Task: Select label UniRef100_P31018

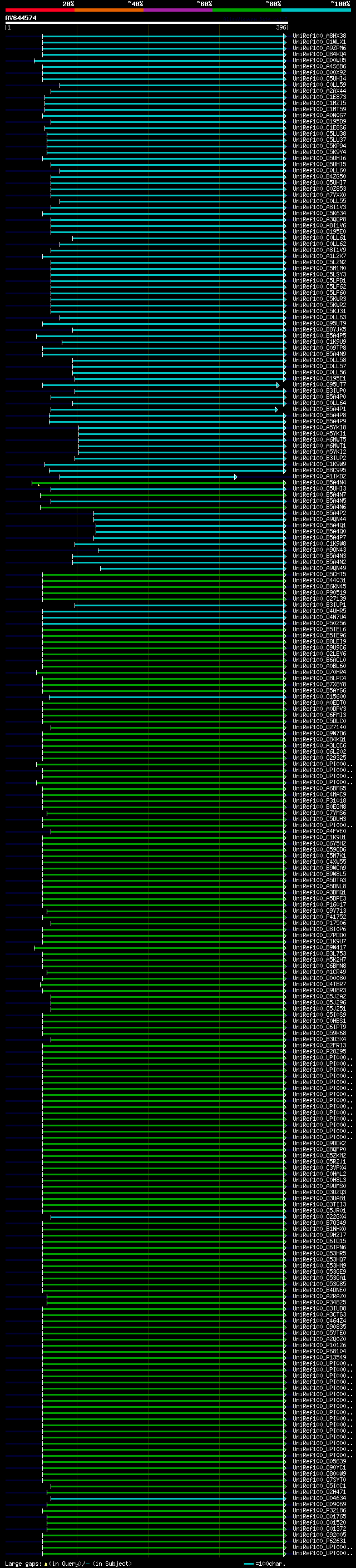Action: click(319, 800)
